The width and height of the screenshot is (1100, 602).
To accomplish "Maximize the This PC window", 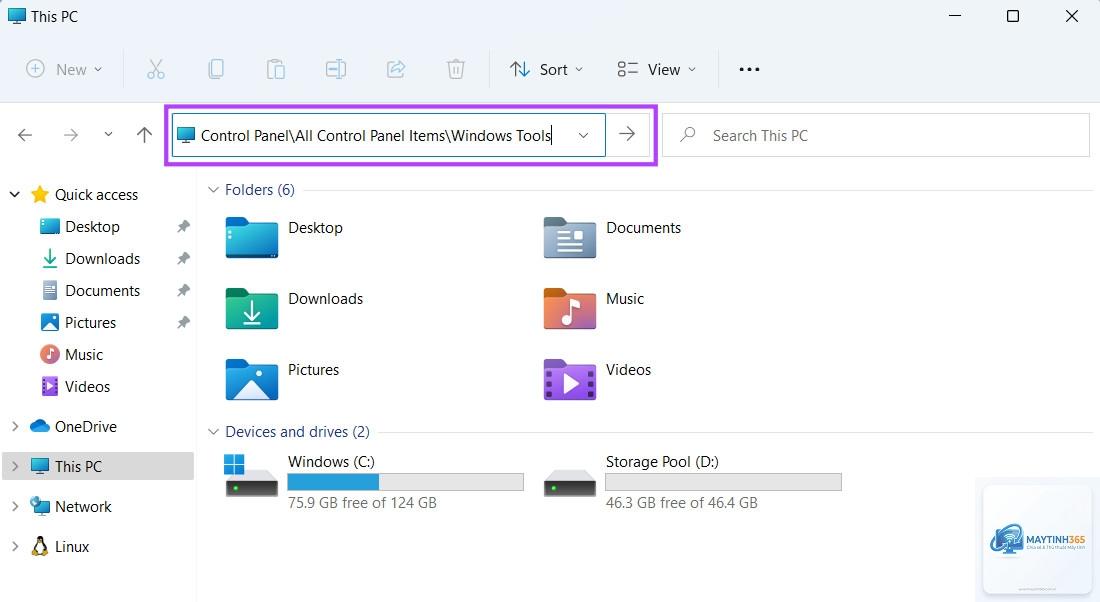I will pos(1013,15).
